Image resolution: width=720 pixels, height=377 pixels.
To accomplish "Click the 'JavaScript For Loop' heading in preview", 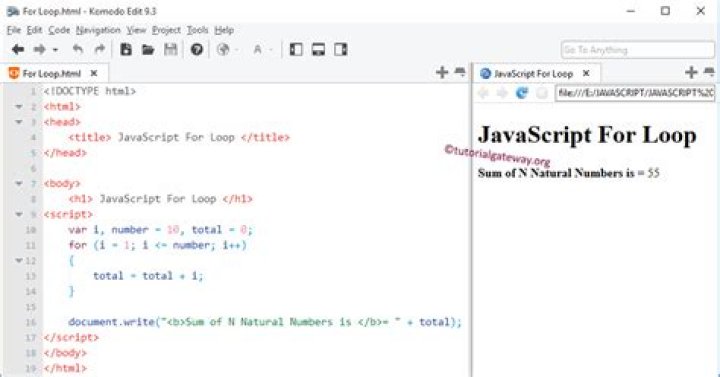I will coord(587,135).
